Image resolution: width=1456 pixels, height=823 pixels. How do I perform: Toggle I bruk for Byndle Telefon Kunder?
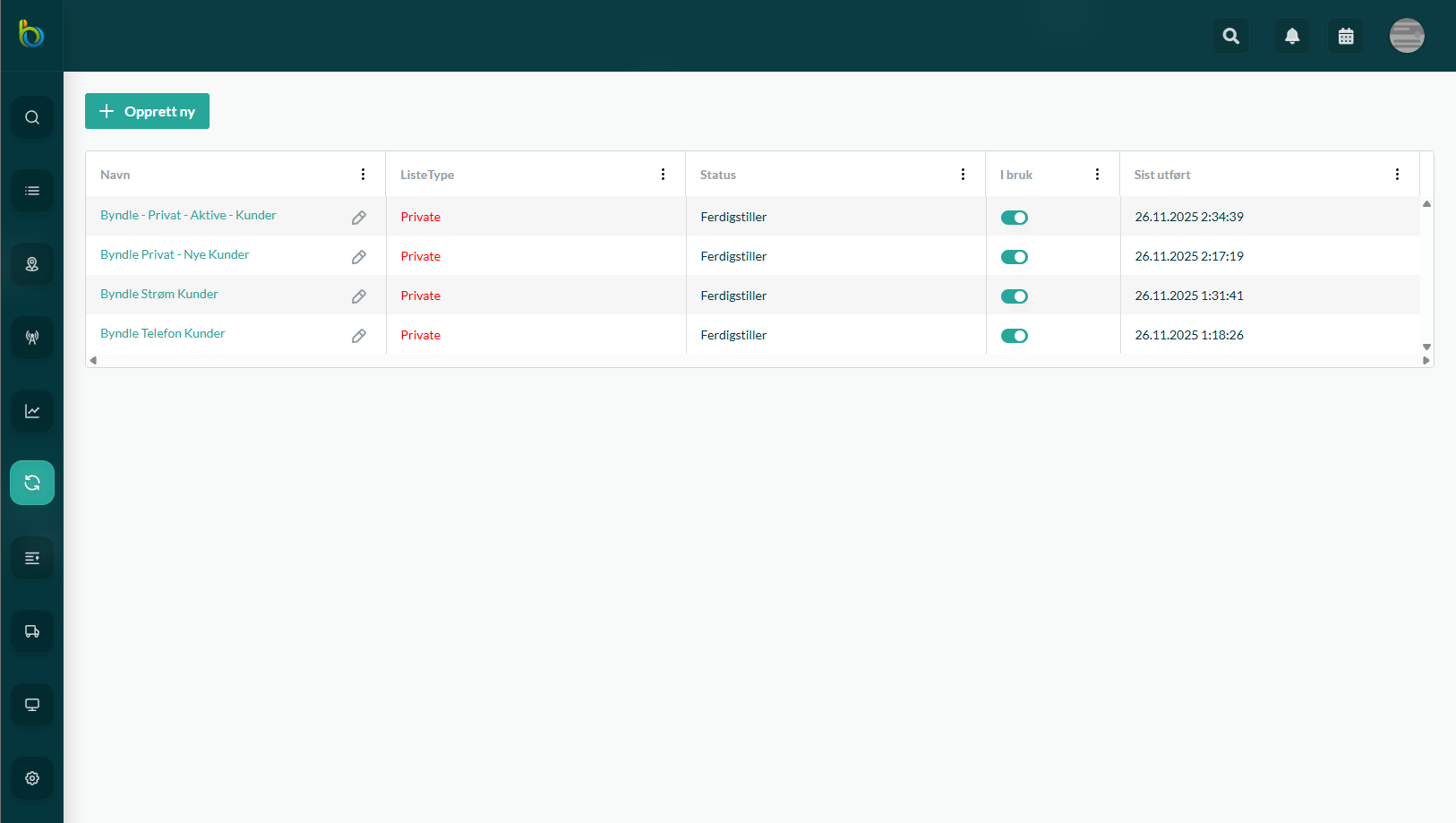1015,336
